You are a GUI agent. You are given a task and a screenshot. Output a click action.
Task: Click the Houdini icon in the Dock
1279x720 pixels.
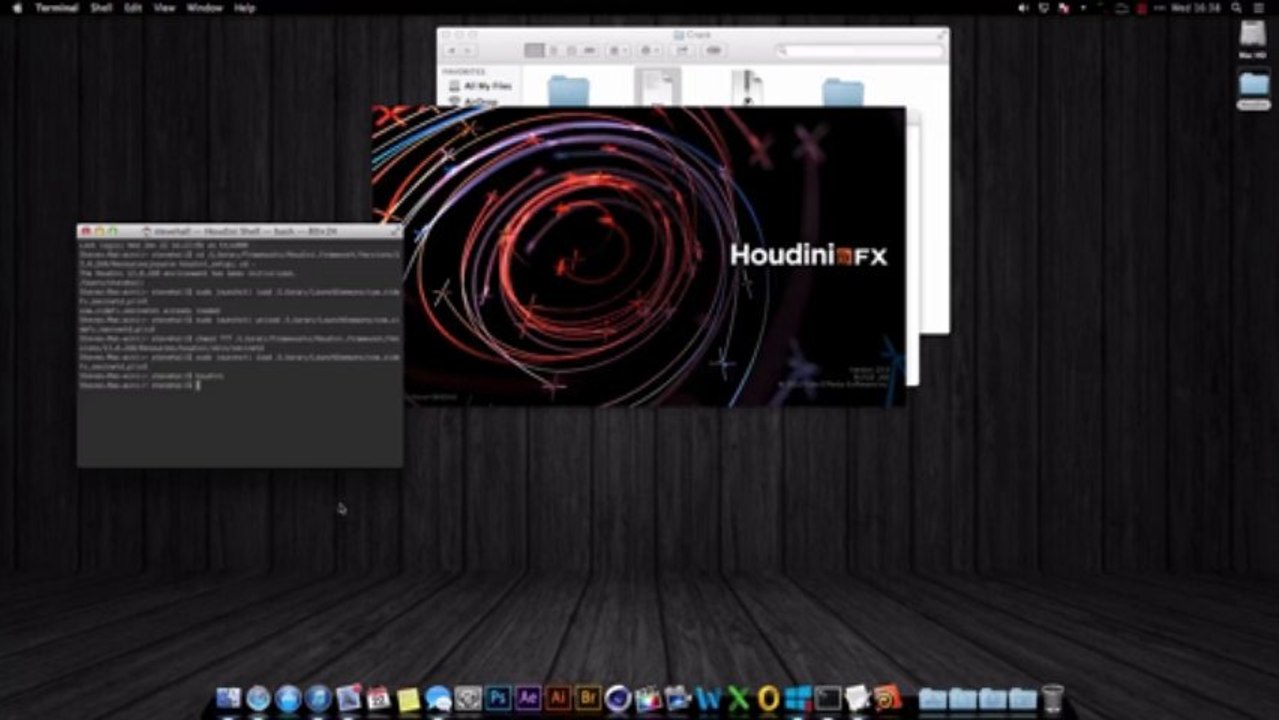pyautogui.click(x=887, y=697)
